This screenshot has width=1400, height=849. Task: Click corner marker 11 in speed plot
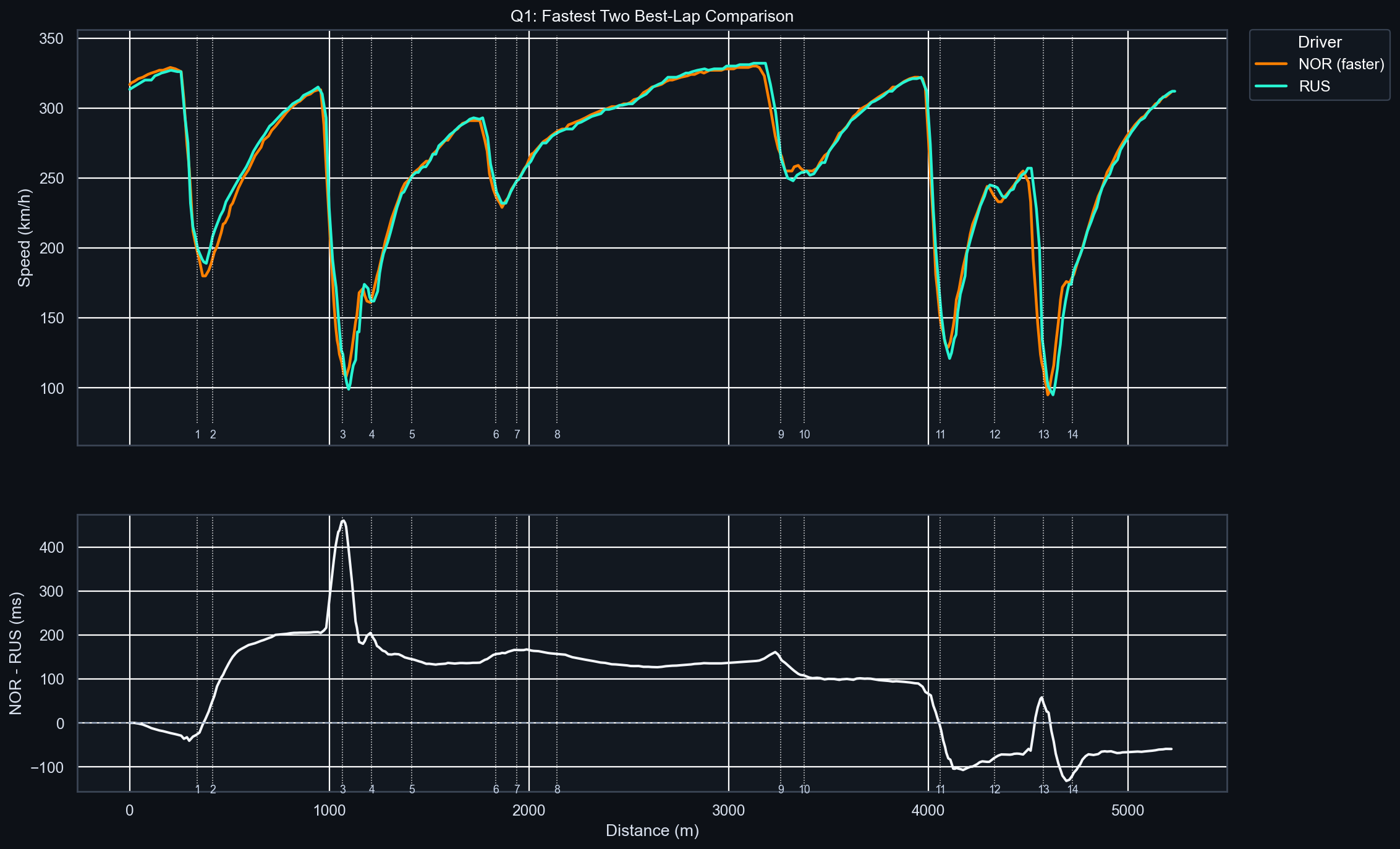click(940, 435)
